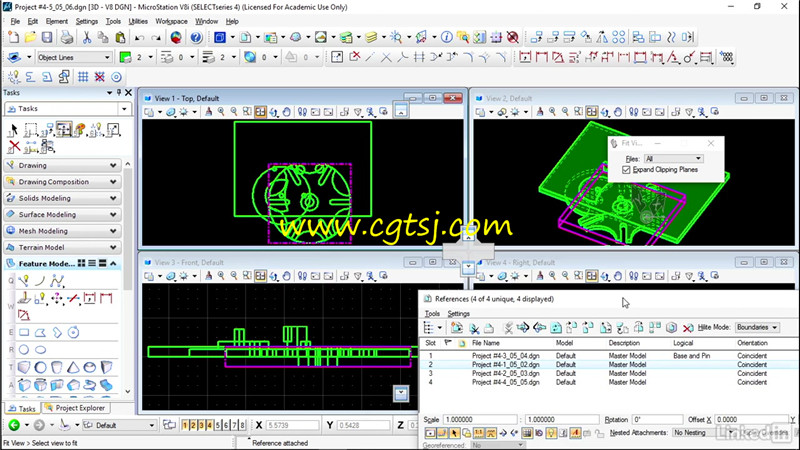This screenshot has height=450, width=800.
Task: Select the Place Arc tool in row Q
Action: [40, 281]
